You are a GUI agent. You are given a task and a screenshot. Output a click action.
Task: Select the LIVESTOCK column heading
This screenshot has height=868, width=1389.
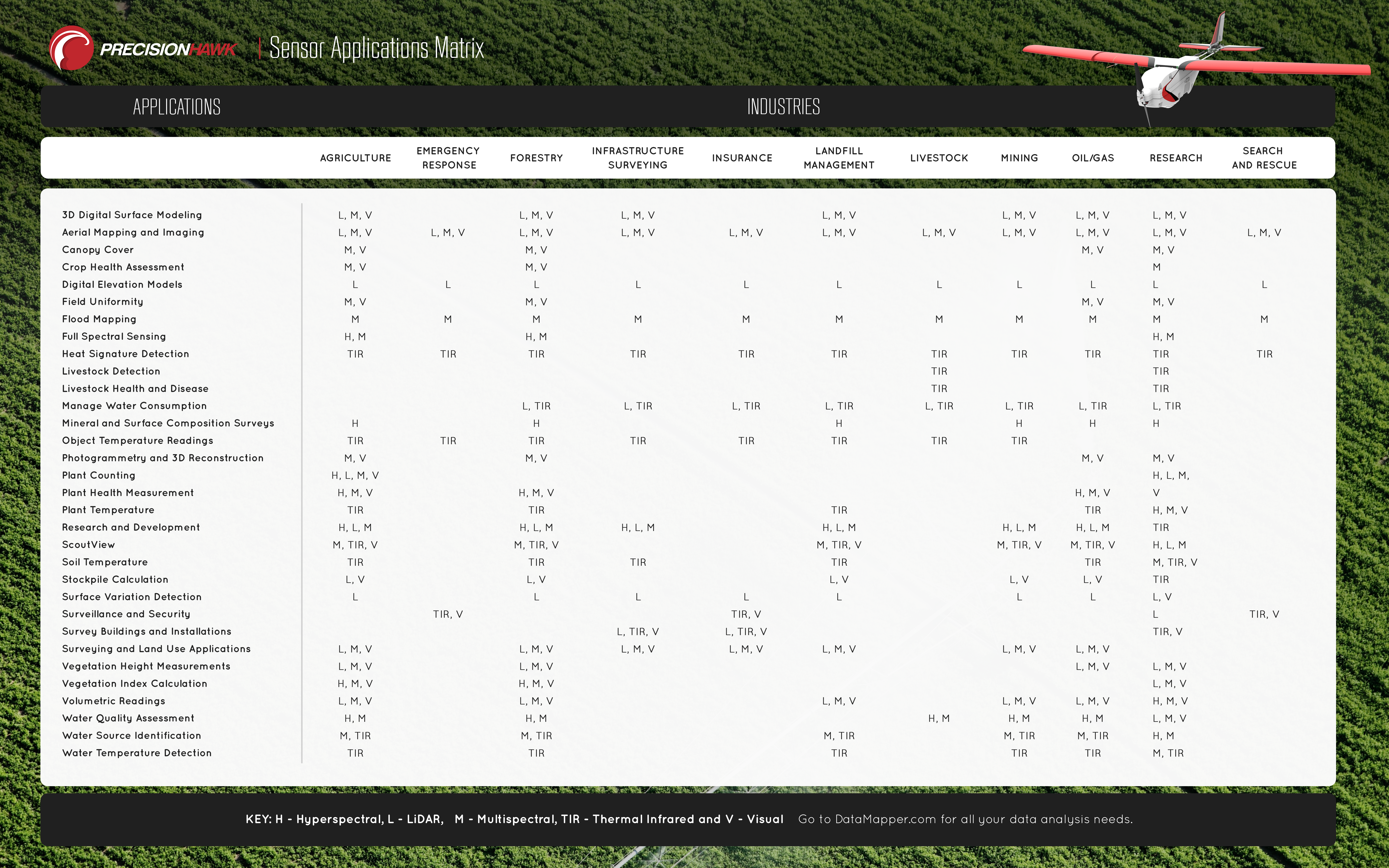point(939,158)
